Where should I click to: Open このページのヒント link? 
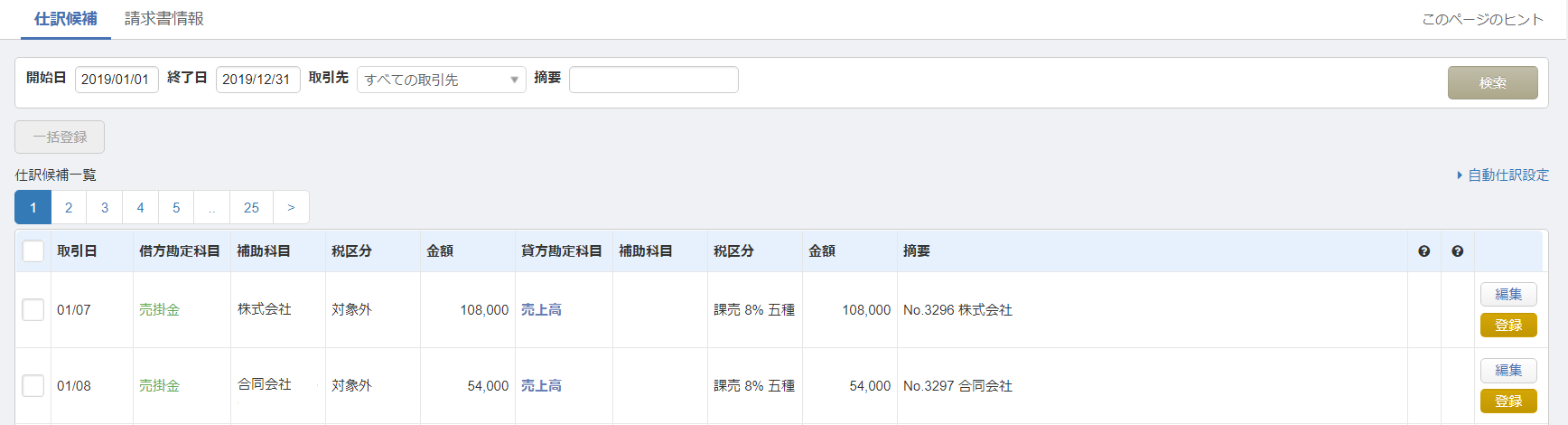(x=1482, y=20)
